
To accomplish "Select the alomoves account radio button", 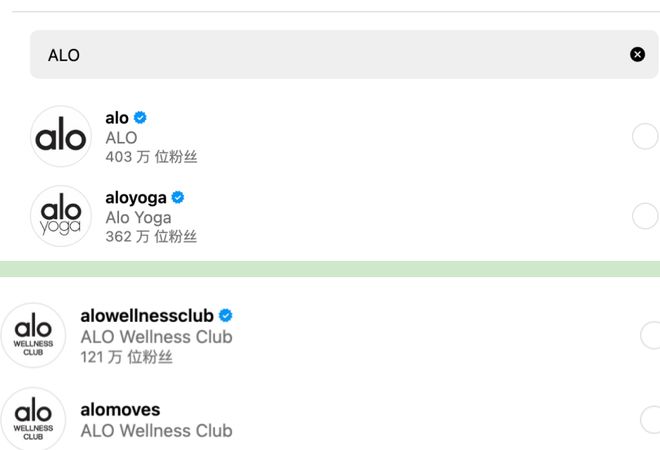I will [651, 418].
